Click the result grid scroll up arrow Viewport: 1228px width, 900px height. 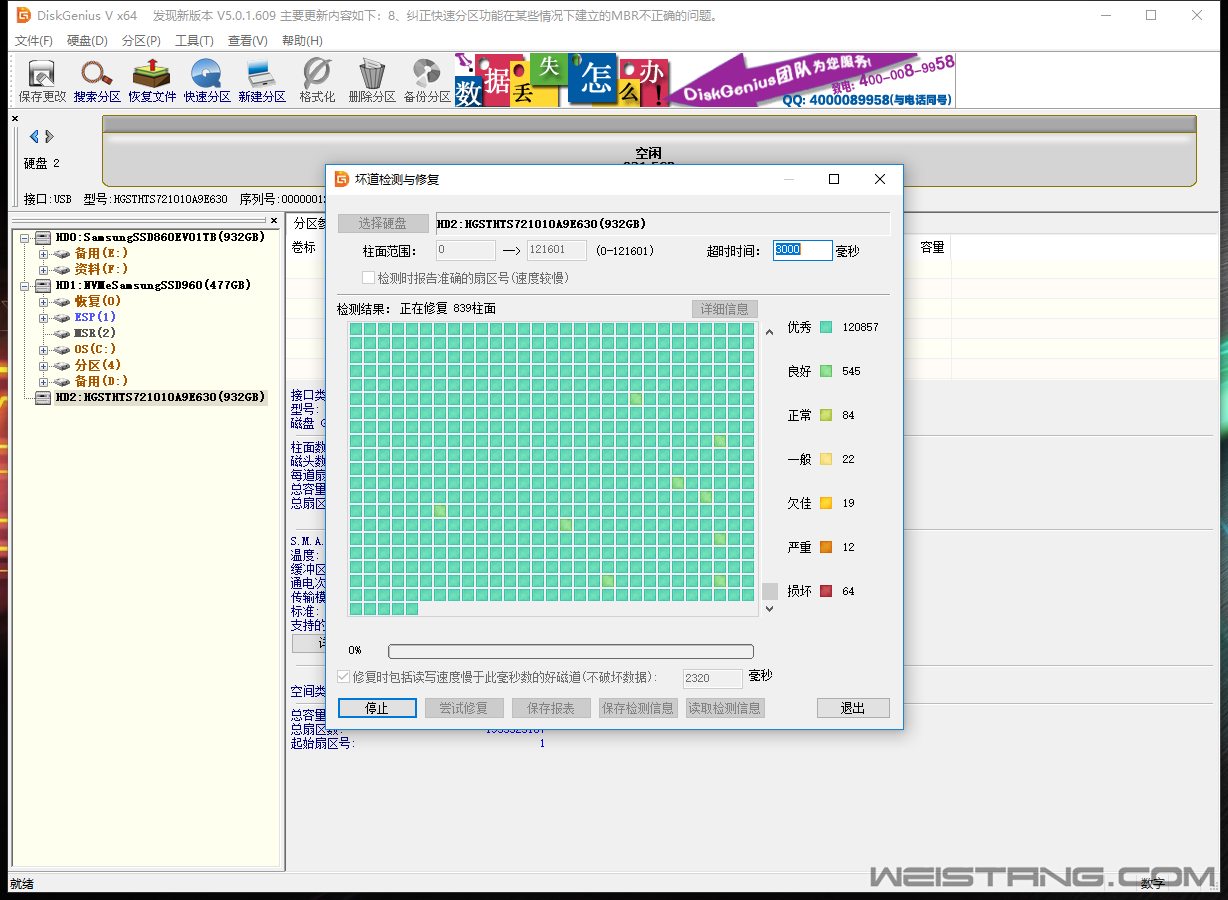(769, 332)
